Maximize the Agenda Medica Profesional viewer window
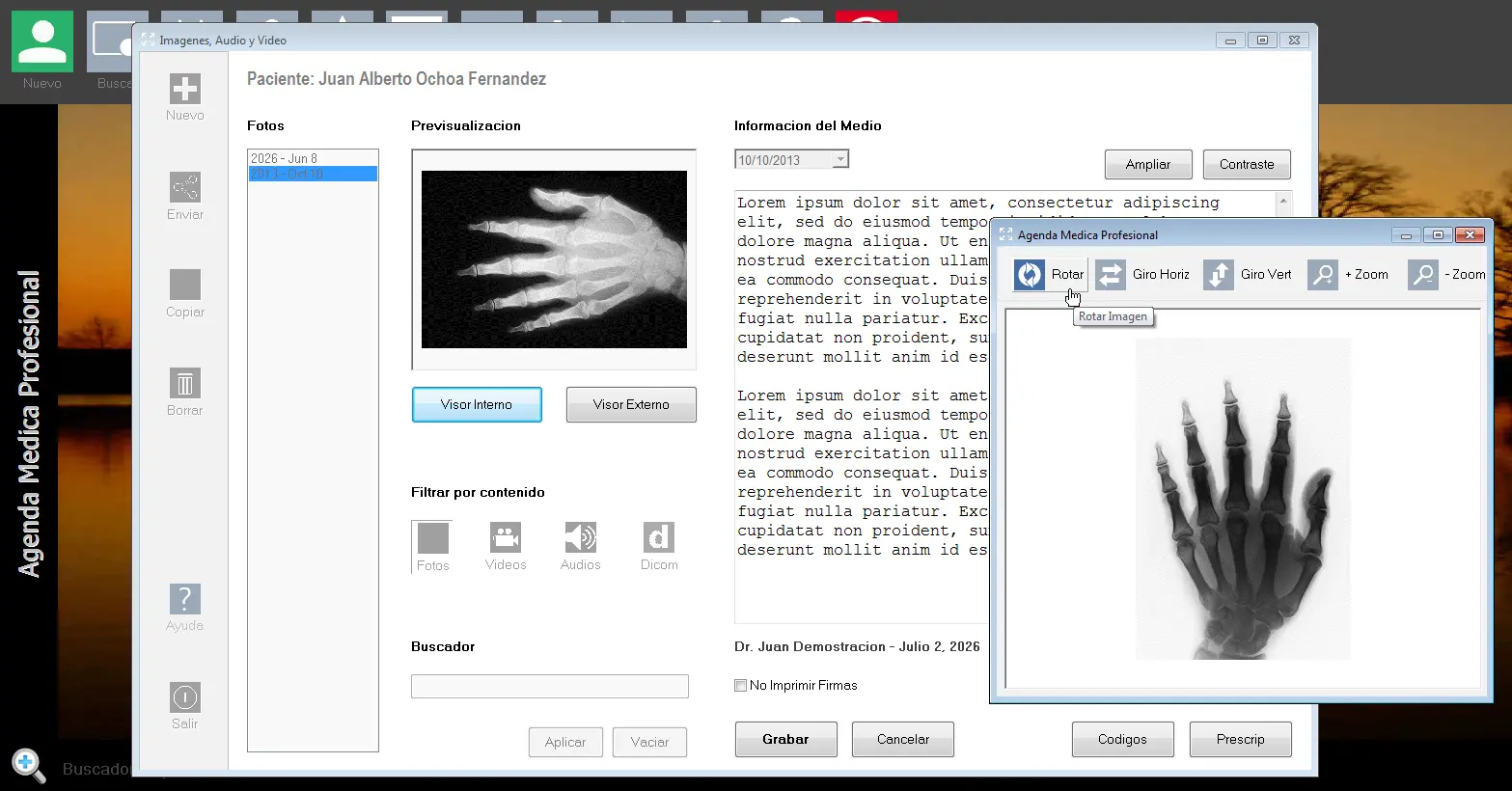This screenshot has width=1512, height=791. 1438,235
